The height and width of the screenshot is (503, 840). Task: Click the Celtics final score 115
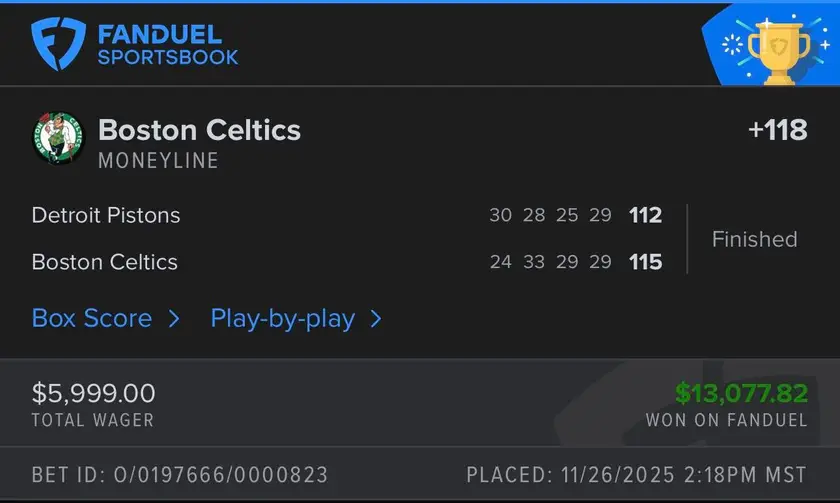tap(645, 262)
